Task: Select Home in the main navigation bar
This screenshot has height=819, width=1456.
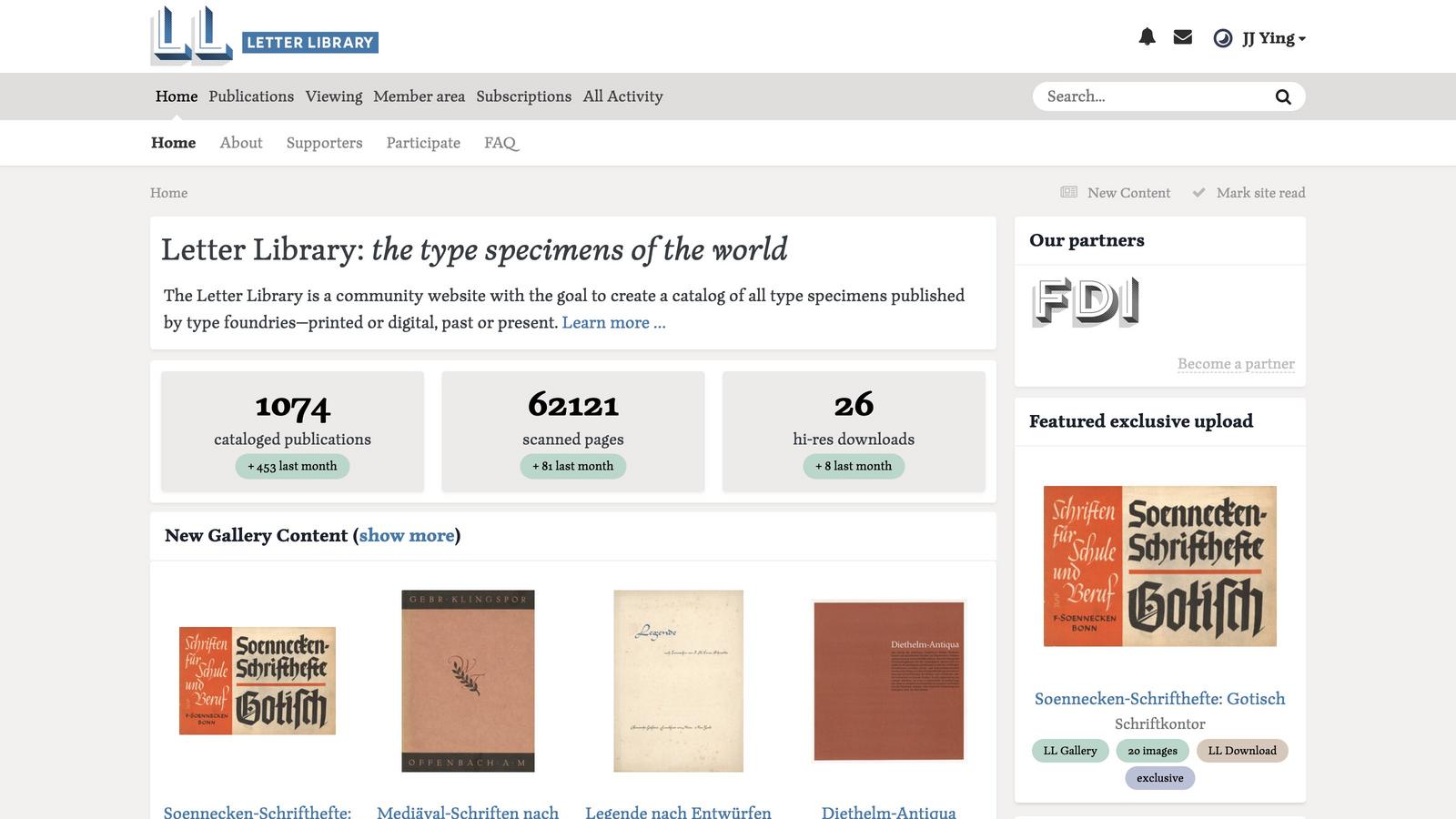Action: coord(177,96)
